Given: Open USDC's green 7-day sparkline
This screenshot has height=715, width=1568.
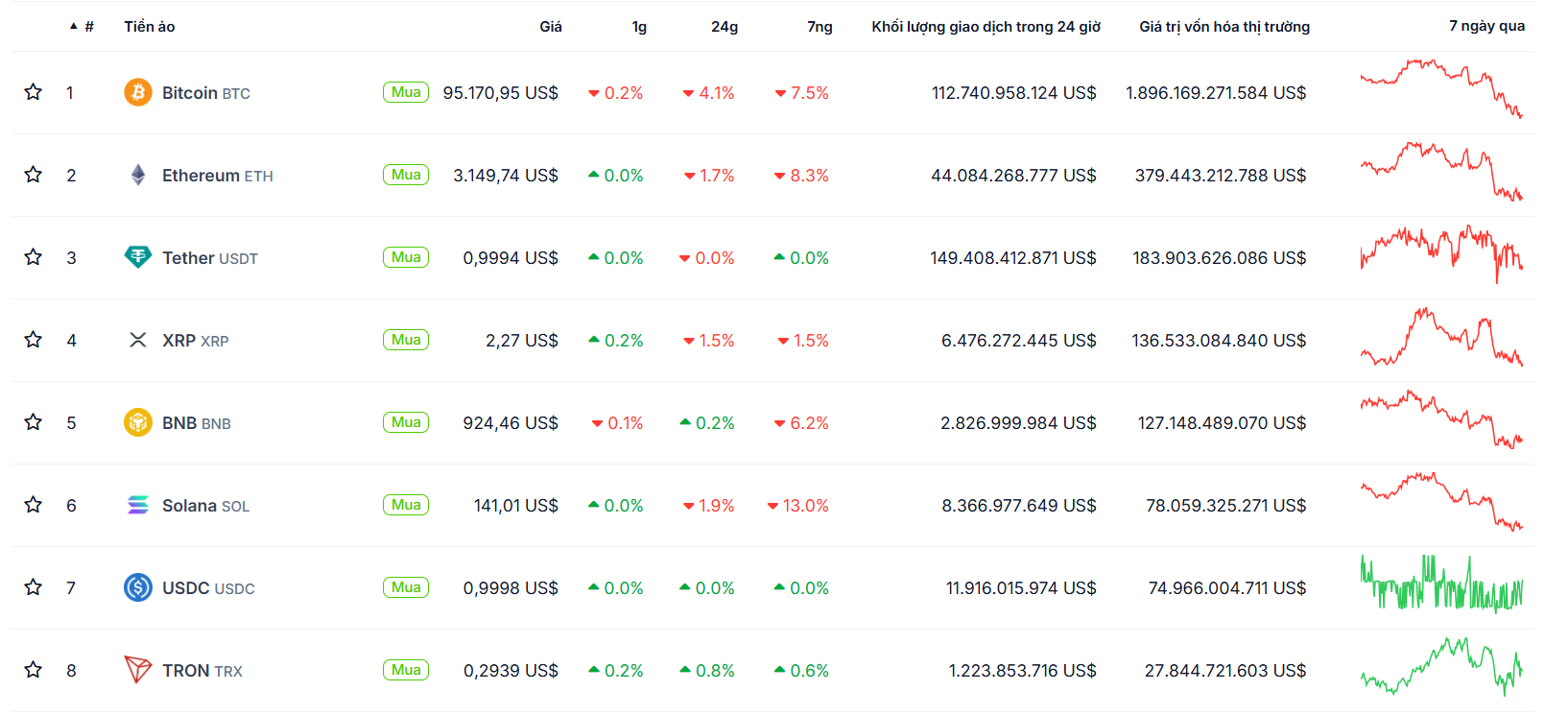Looking at the screenshot, I should point(1441,584).
